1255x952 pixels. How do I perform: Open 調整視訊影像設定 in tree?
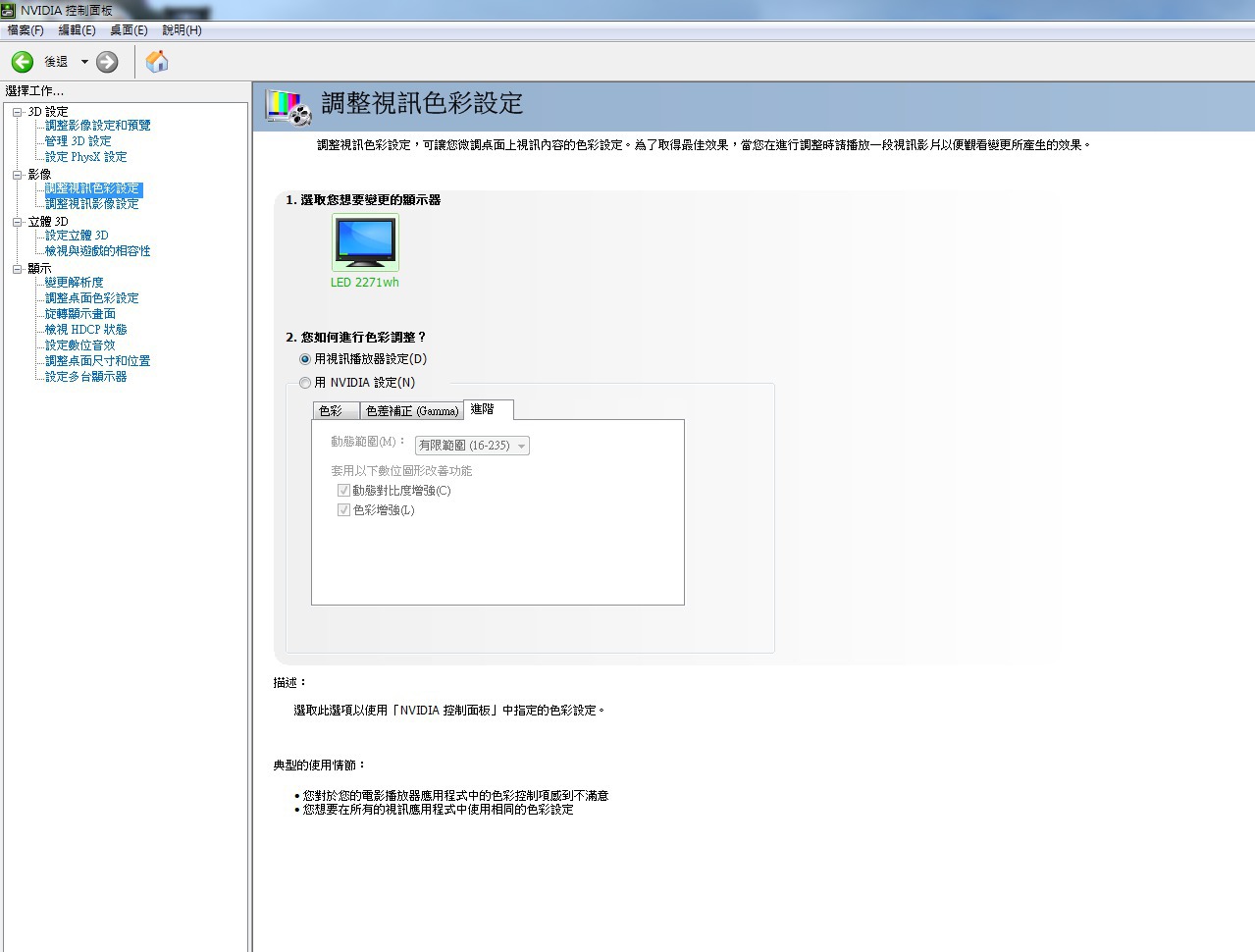tap(91, 204)
